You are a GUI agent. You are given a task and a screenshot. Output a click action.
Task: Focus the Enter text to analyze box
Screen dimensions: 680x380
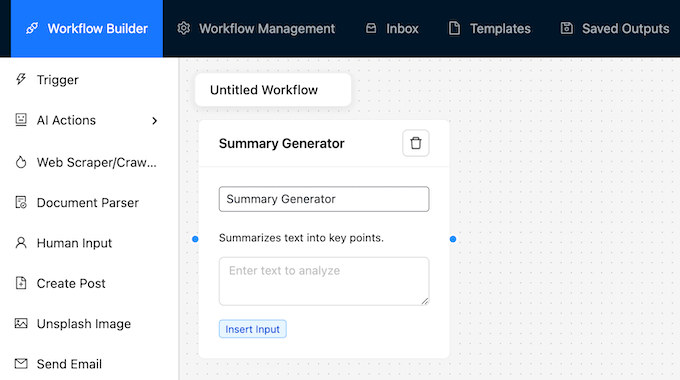point(324,281)
